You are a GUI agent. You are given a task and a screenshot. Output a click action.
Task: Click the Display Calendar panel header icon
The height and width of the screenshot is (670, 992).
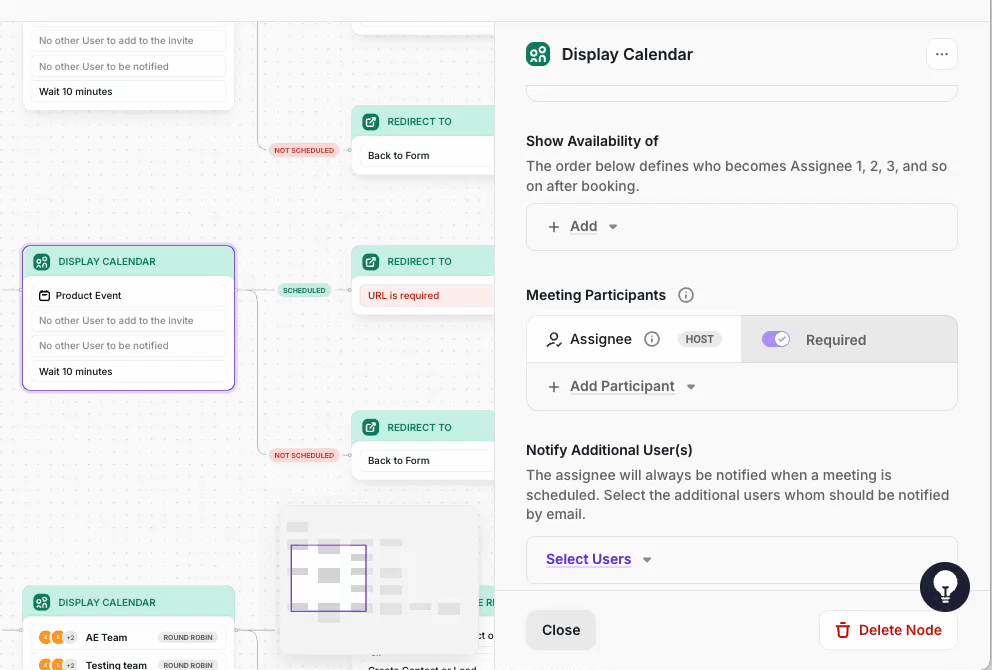click(x=538, y=54)
